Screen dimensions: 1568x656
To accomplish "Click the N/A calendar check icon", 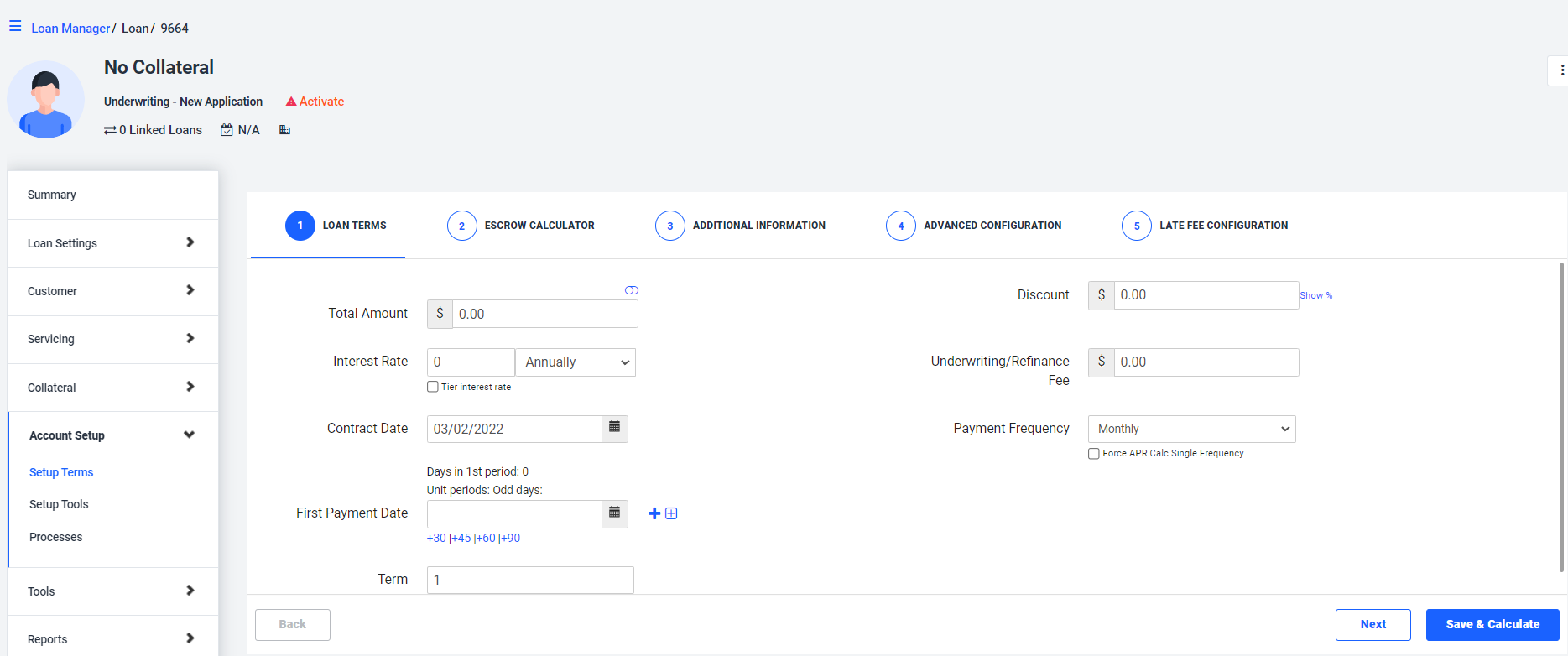I will coord(227,130).
